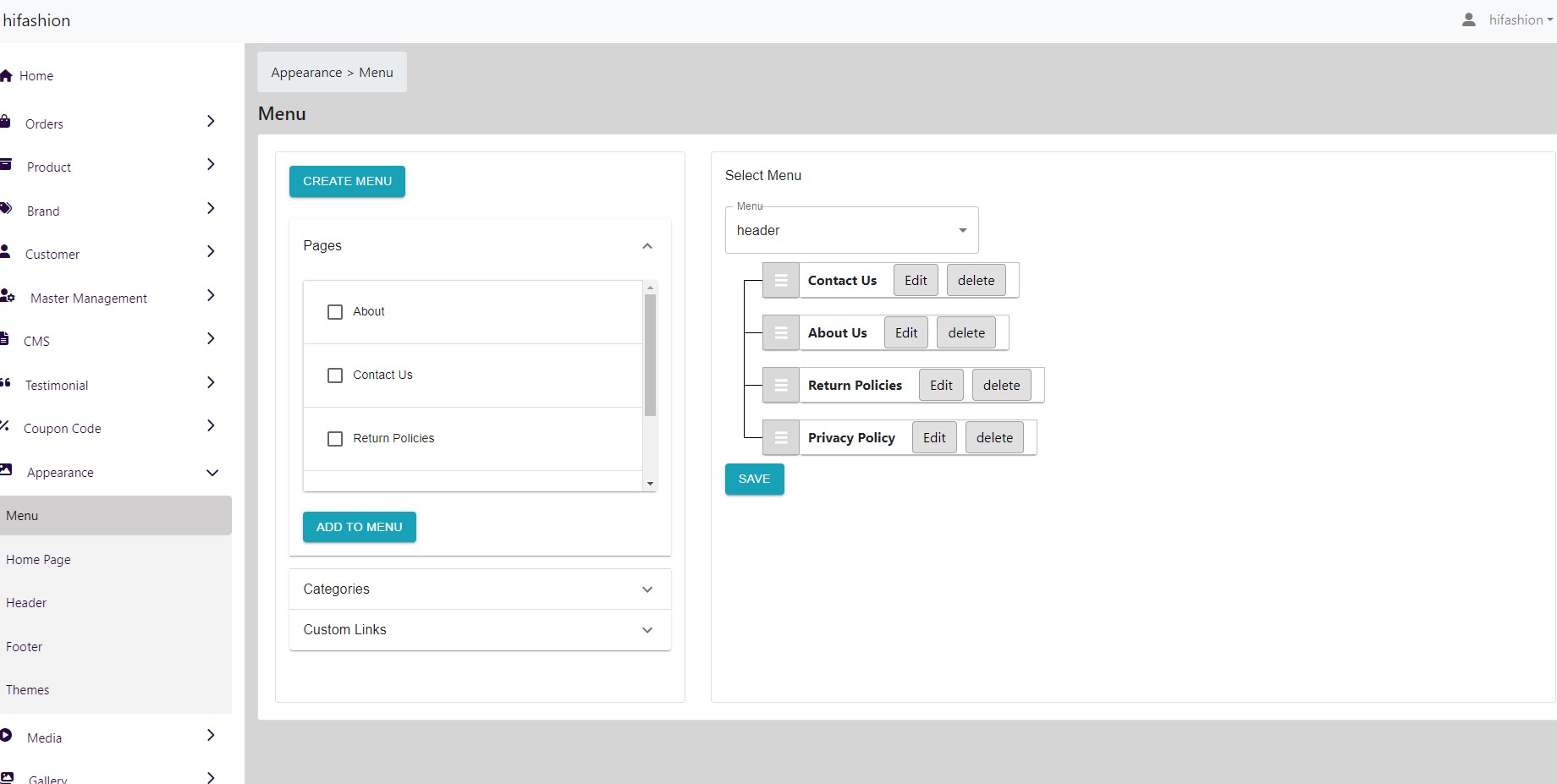Screen dimensions: 1557x784
Task: Click the Master Management gear-person icon
Action: point(8,295)
